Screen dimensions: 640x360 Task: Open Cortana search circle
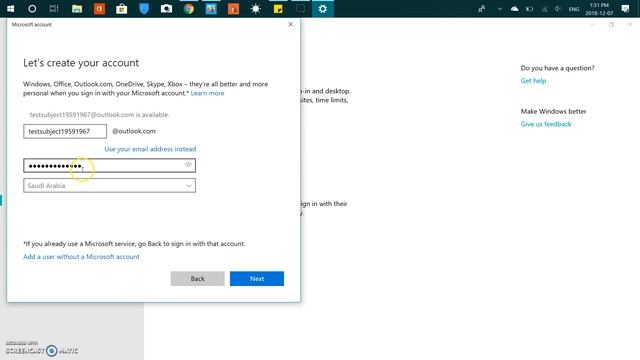[32, 9]
